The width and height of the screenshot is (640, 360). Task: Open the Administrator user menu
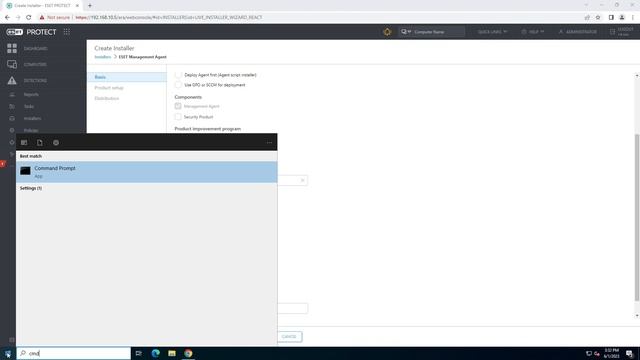click(x=578, y=31)
